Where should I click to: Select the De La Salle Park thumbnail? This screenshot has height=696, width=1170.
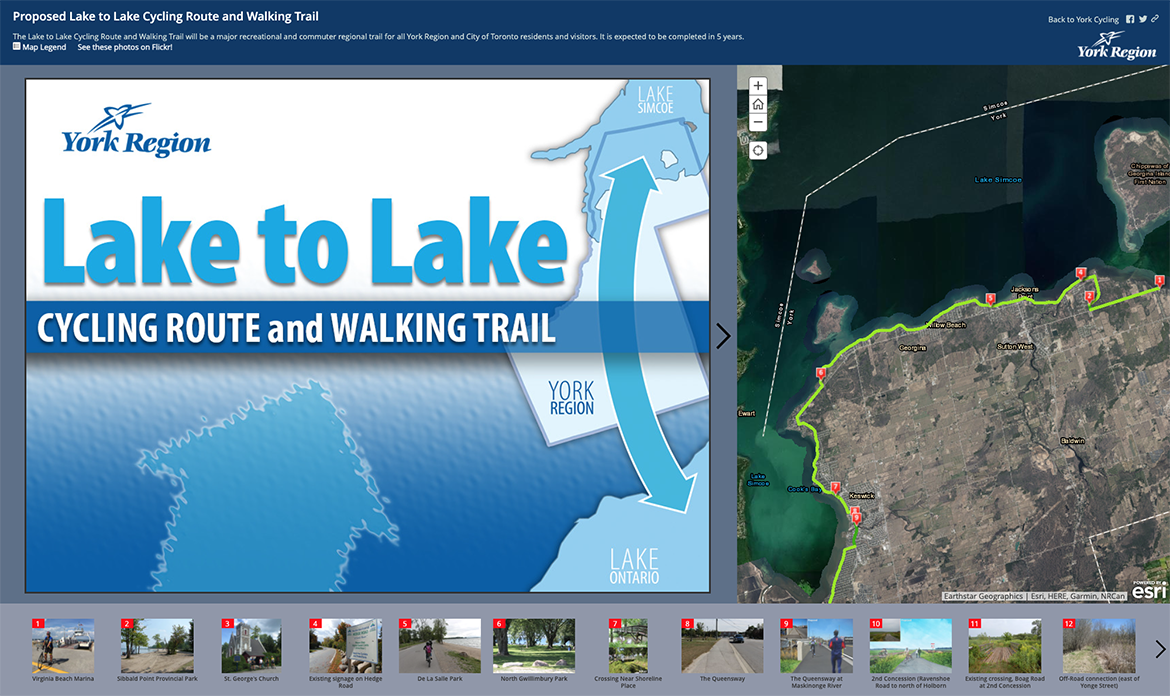440,645
